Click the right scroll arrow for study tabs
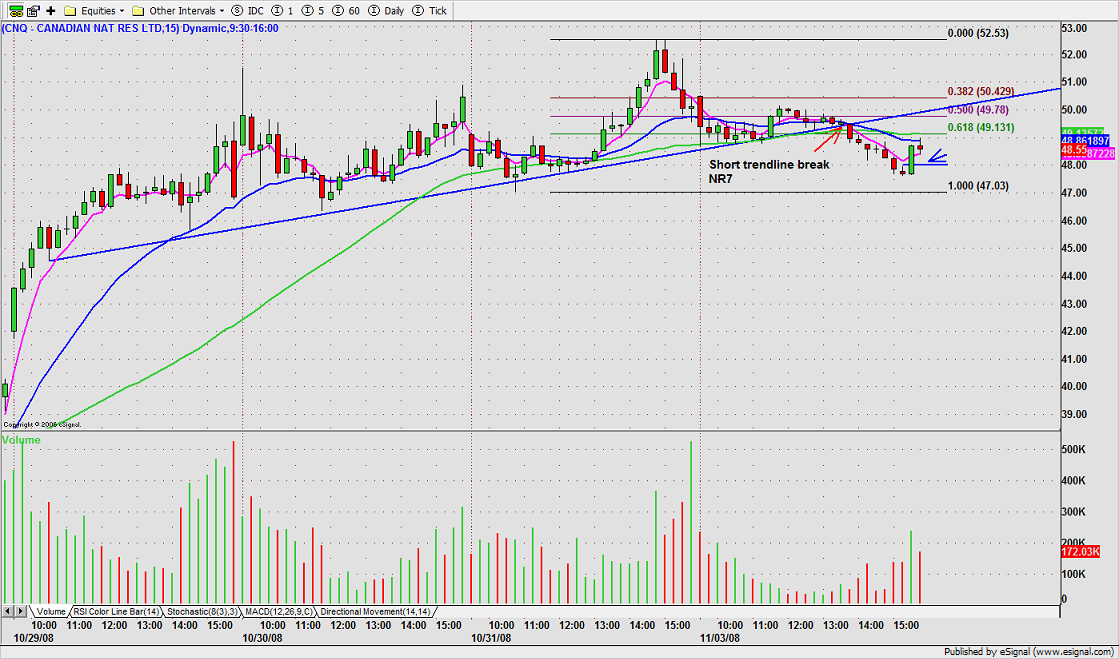The height and width of the screenshot is (659, 1119). (x=21, y=612)
